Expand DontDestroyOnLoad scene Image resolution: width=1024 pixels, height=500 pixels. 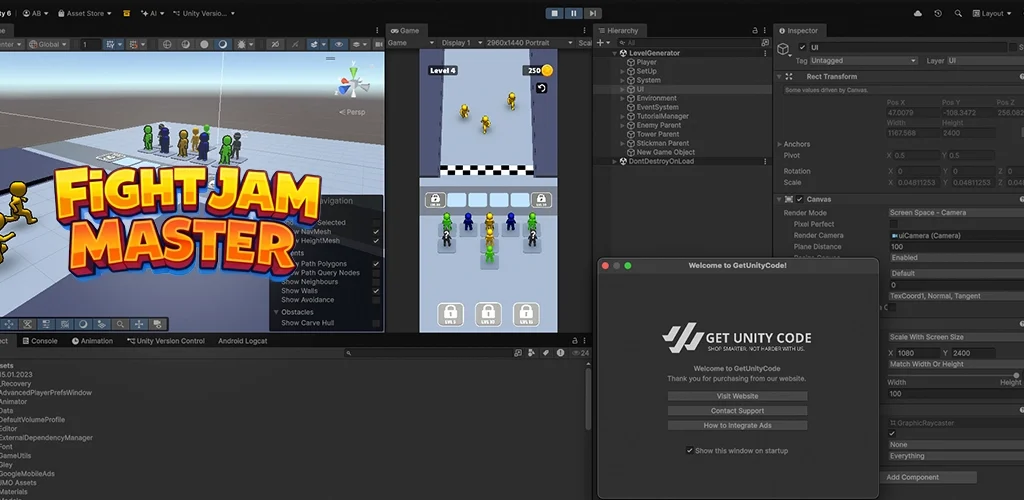pos(615,161)
